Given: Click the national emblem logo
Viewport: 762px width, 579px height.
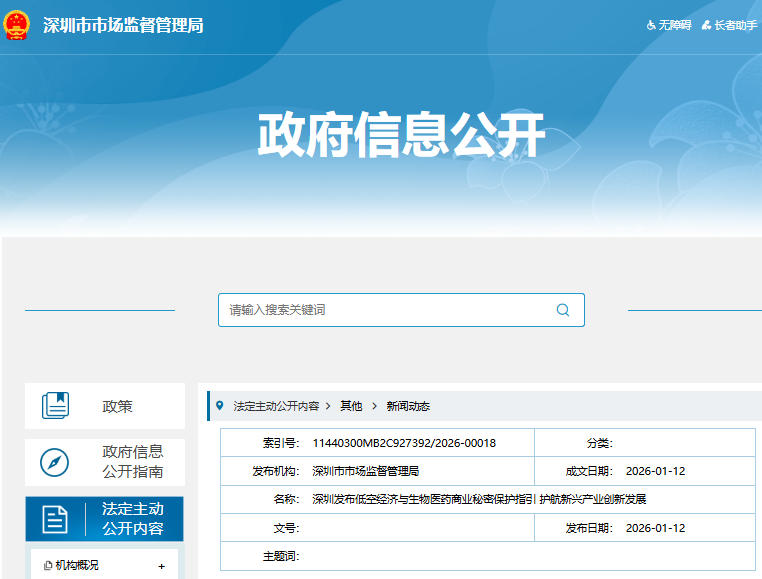Looking at the screenshot, I should [x=17, y=24].
